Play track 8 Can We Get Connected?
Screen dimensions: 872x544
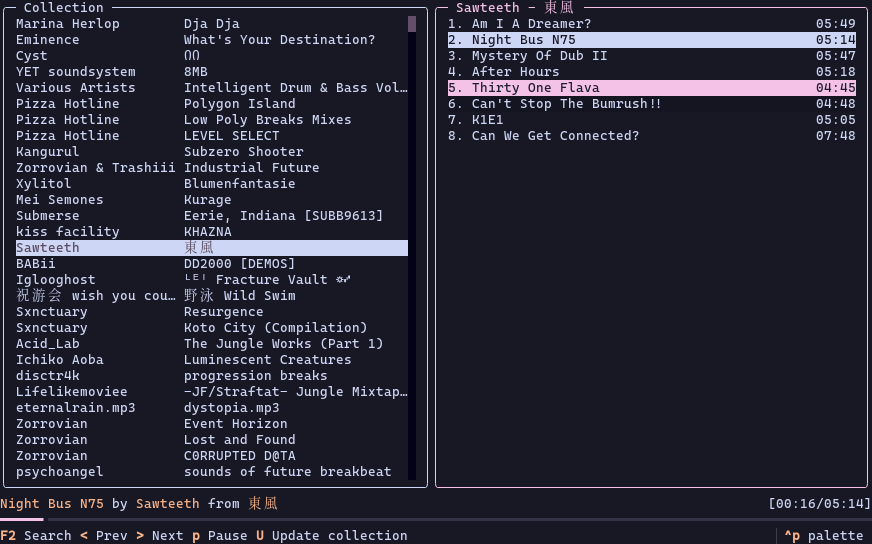pos(652,136)
